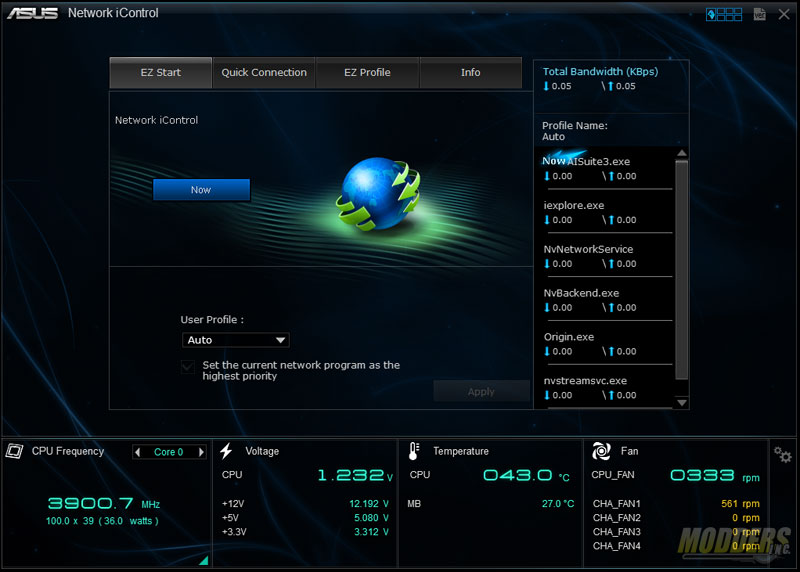Open monitor settings gear icon
Viewport: 800px width, 572px height.
[x=782, y=454]
